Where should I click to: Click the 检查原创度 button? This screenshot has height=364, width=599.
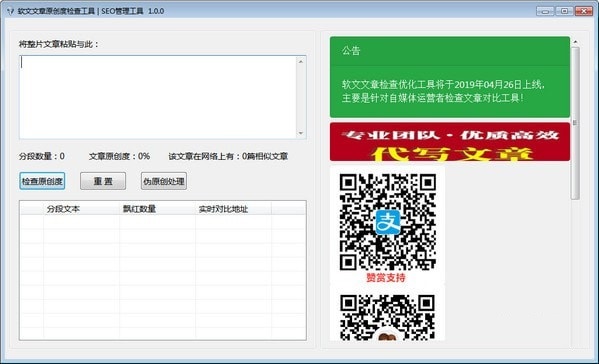pyautogui.click(x=42, y=181)
